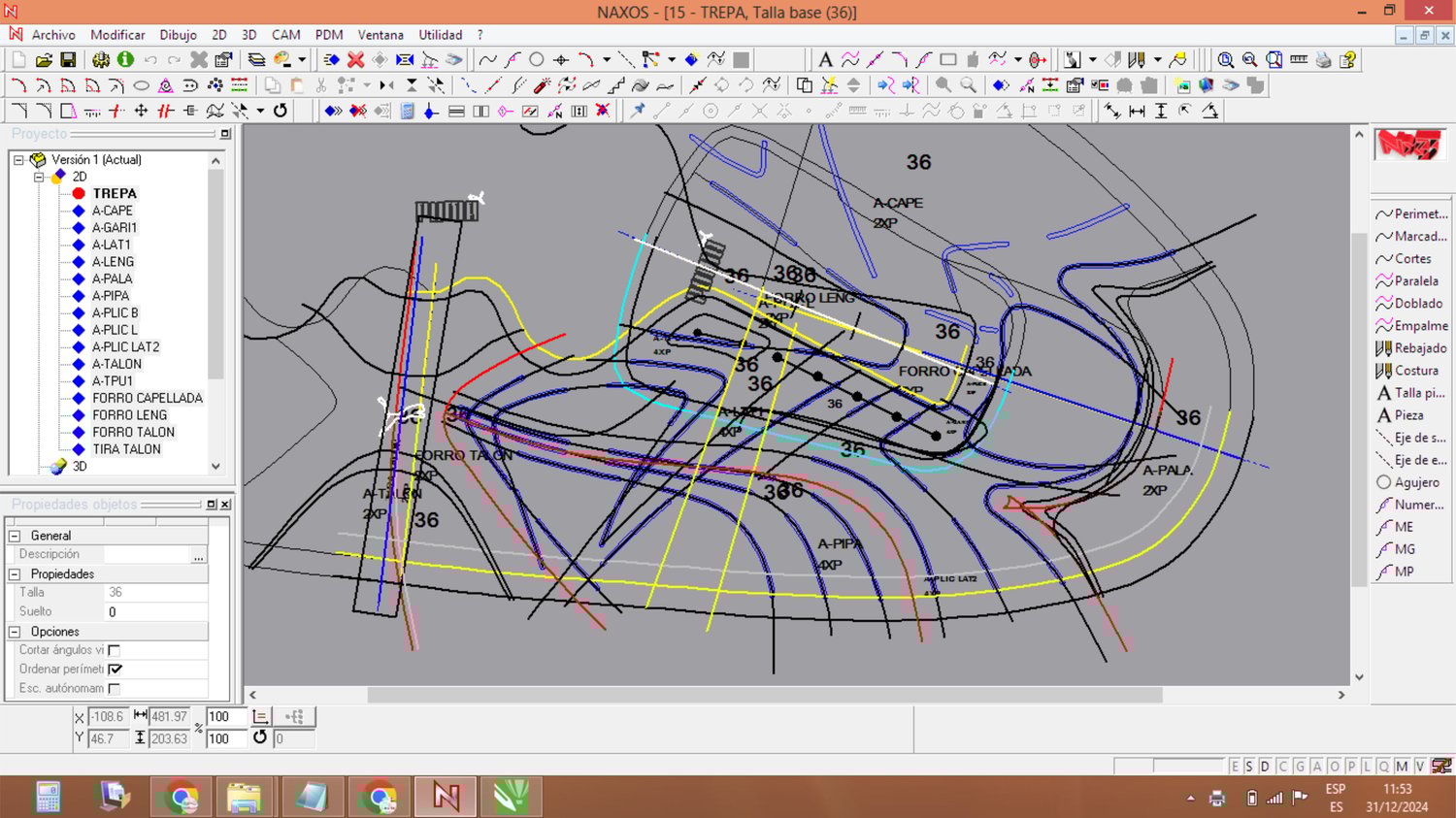
Task: Click the horizontal scrollbar under the canvas
Action: click(x=764, y=695)
